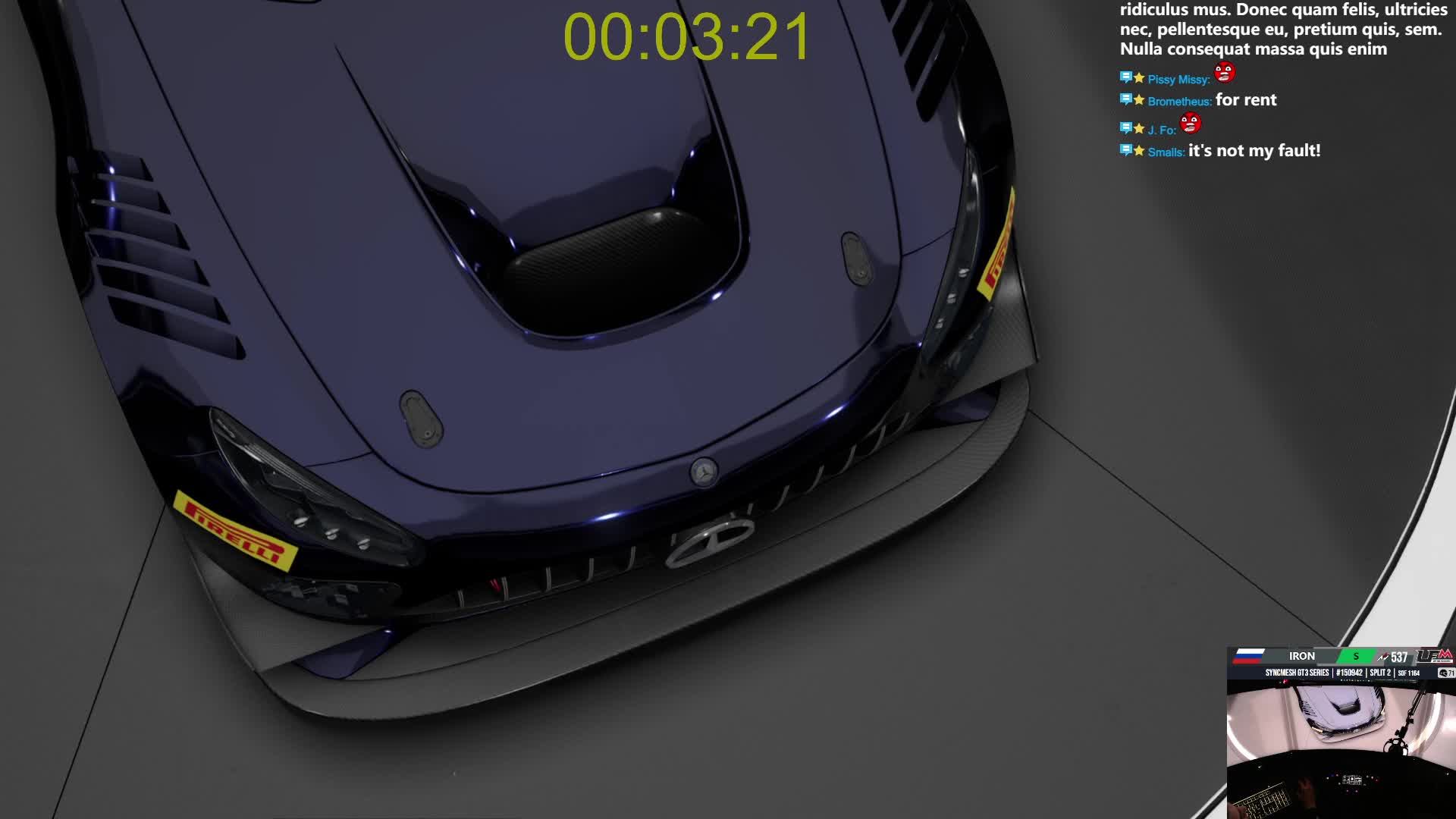Click the chat bubble icon beside Smalls
Image resolution: width=1456 pixels, height=819 pixels.
[1125, 150]
